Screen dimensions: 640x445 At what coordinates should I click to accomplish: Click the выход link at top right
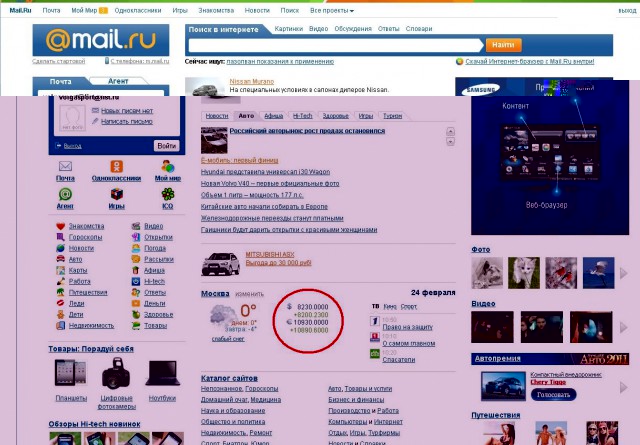pos(627,11)
